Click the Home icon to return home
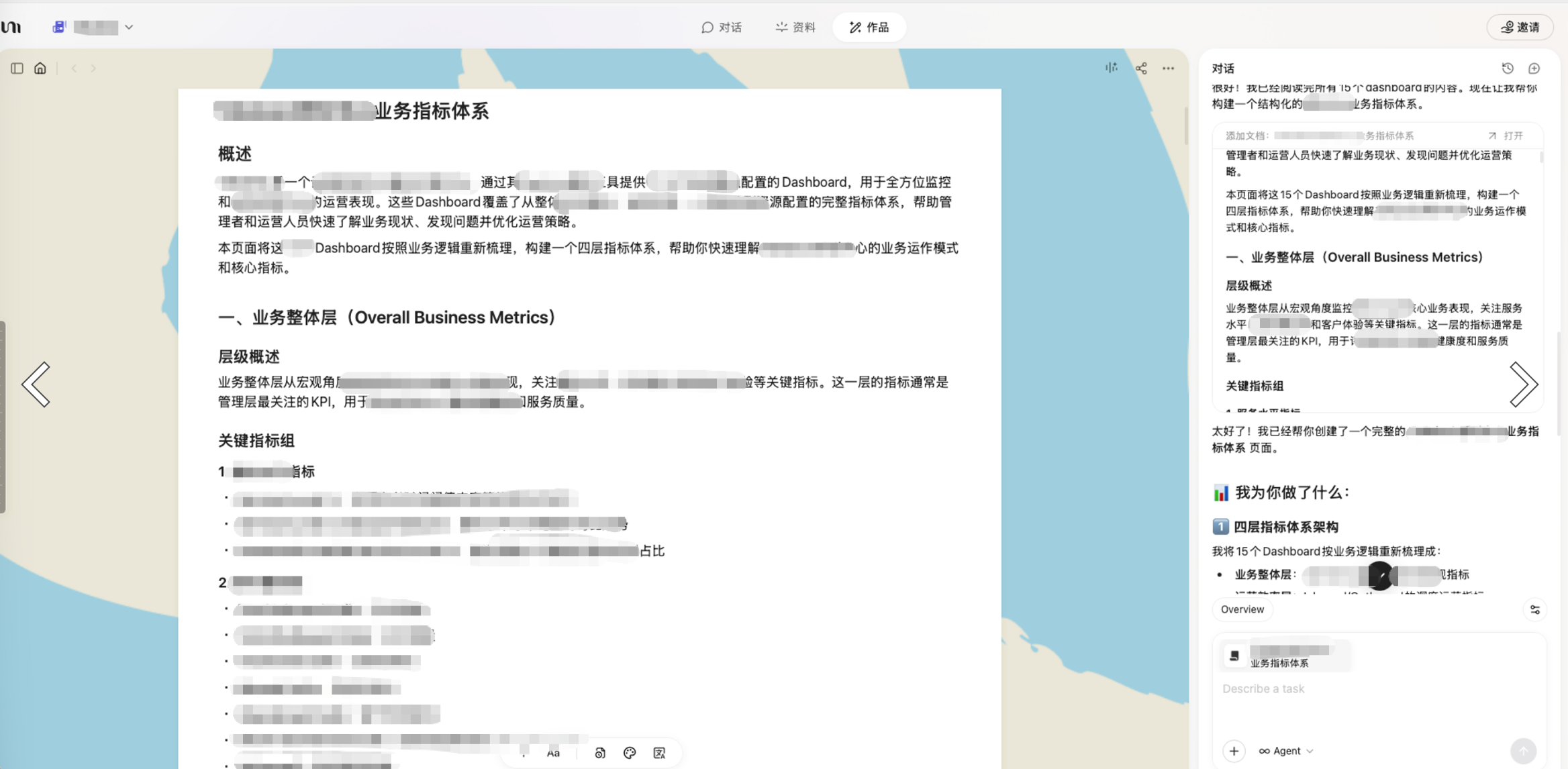The height and width of the screenshot is (769, 1568). coord(40,68)
